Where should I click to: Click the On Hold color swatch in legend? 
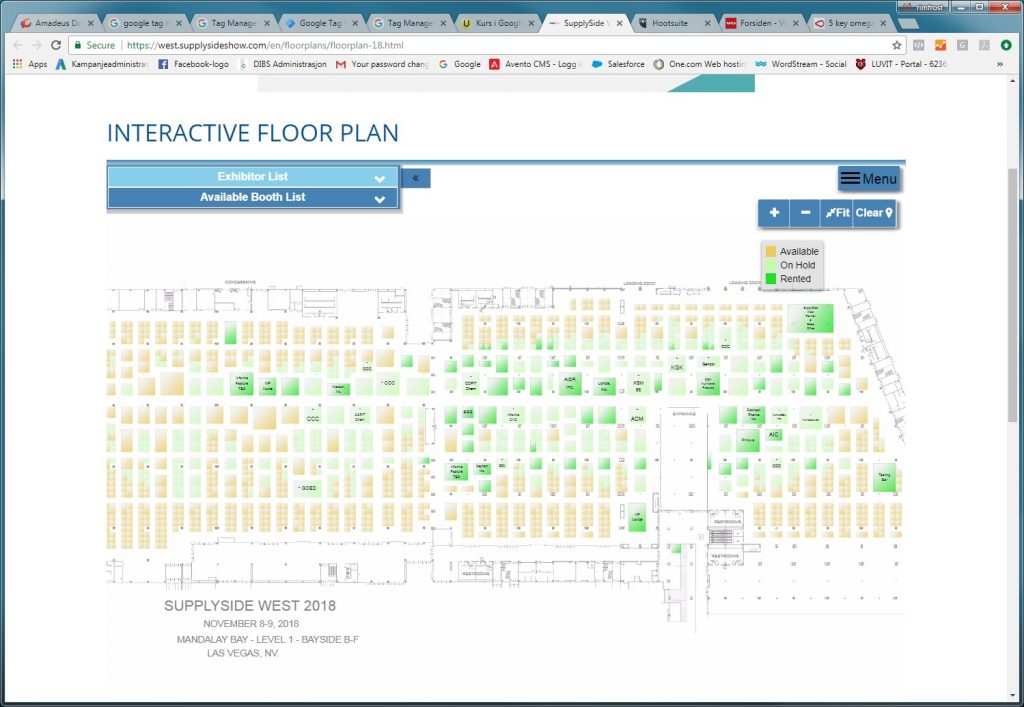tap(771, 265)
